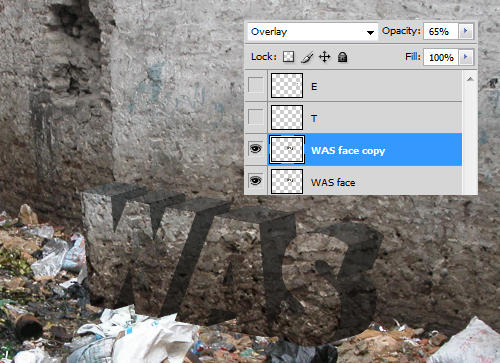Select the layer named T

point(314,118)
